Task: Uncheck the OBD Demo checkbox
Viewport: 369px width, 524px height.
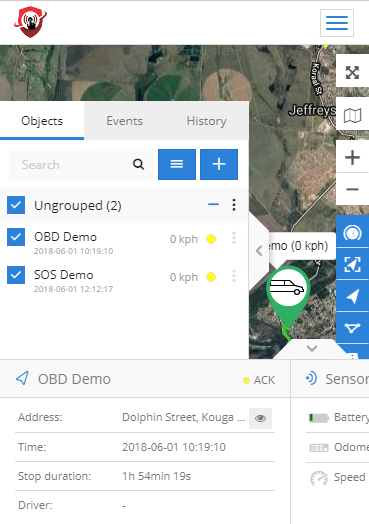Action: [x=16, y=237]
